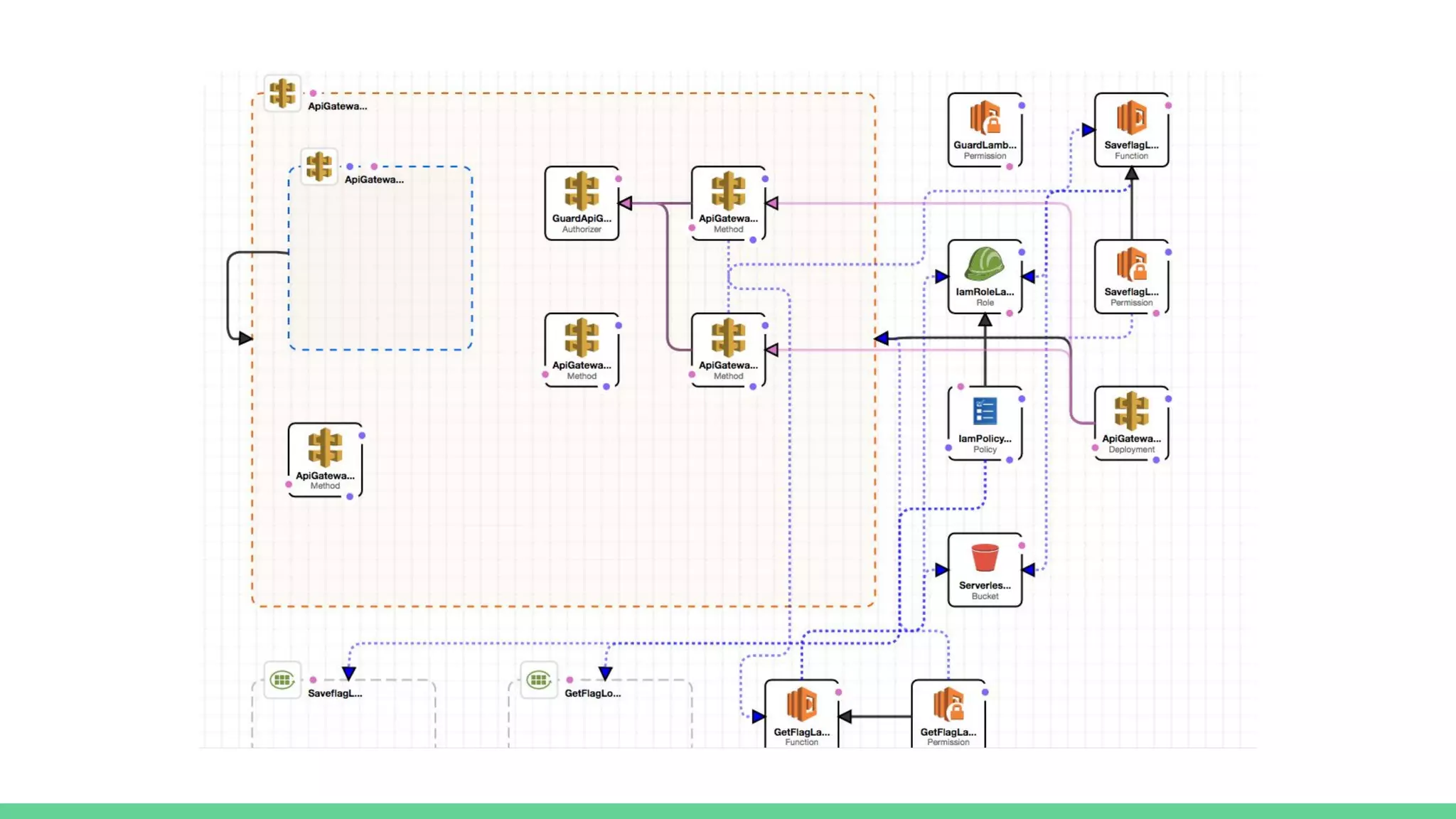Click the outer container label ApiGatewa...
1456x819 pixels.
pyautogui.click(x=338, y=106)
